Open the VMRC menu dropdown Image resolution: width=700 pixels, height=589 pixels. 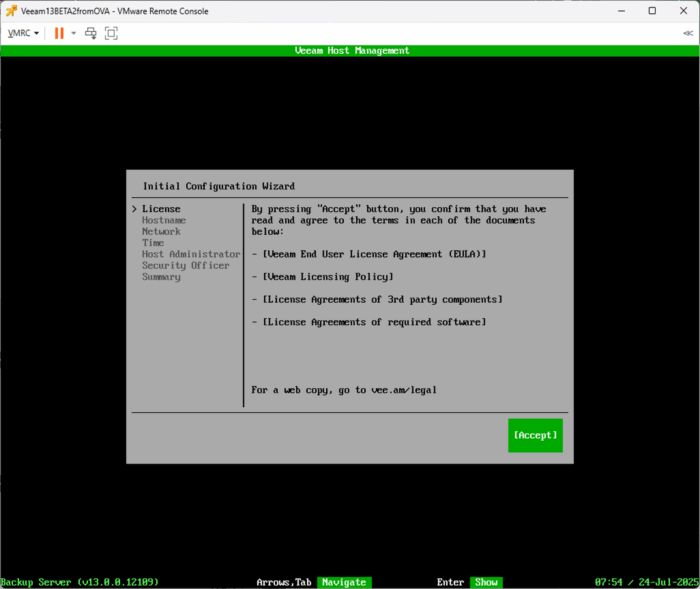pos(23,33)
